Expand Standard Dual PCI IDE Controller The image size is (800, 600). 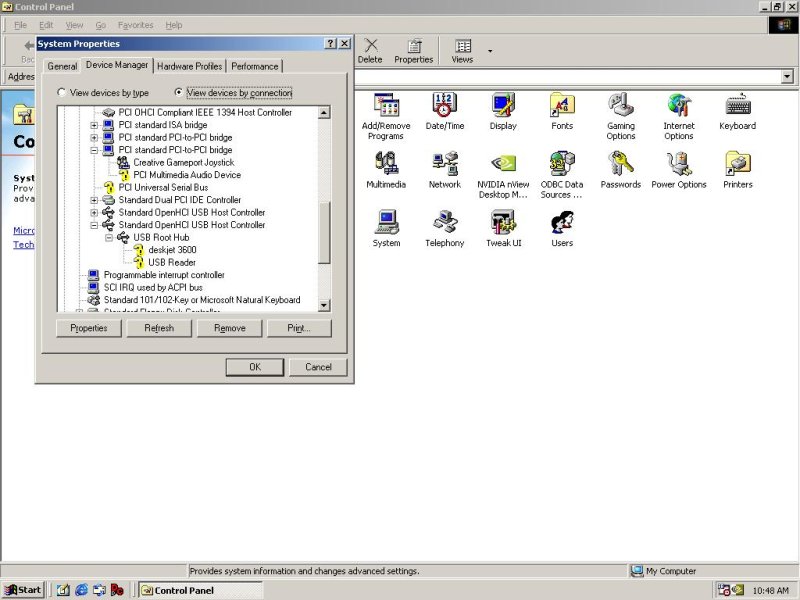pyautogui.click(x=95, y=200)
